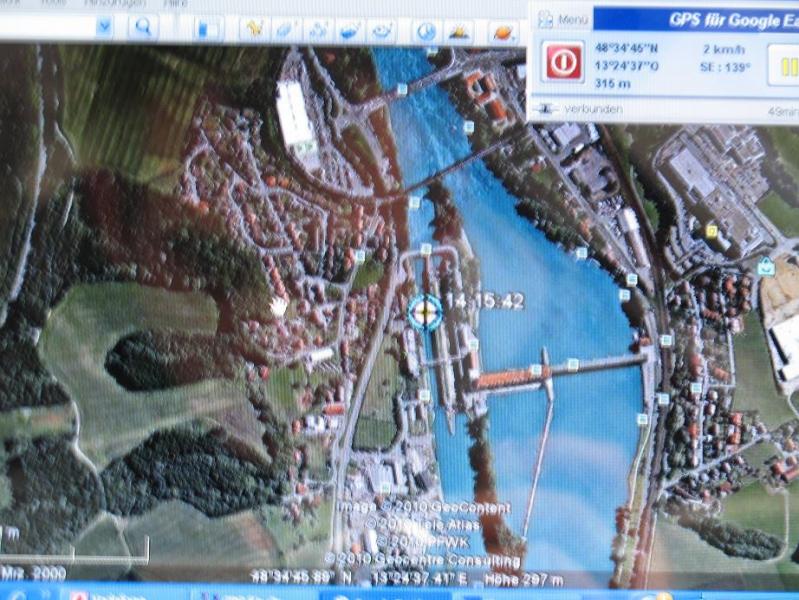This screenshot has width=799, height=600.
Task: Click the verbunden connection status
Action: click(x=591, y=108)
